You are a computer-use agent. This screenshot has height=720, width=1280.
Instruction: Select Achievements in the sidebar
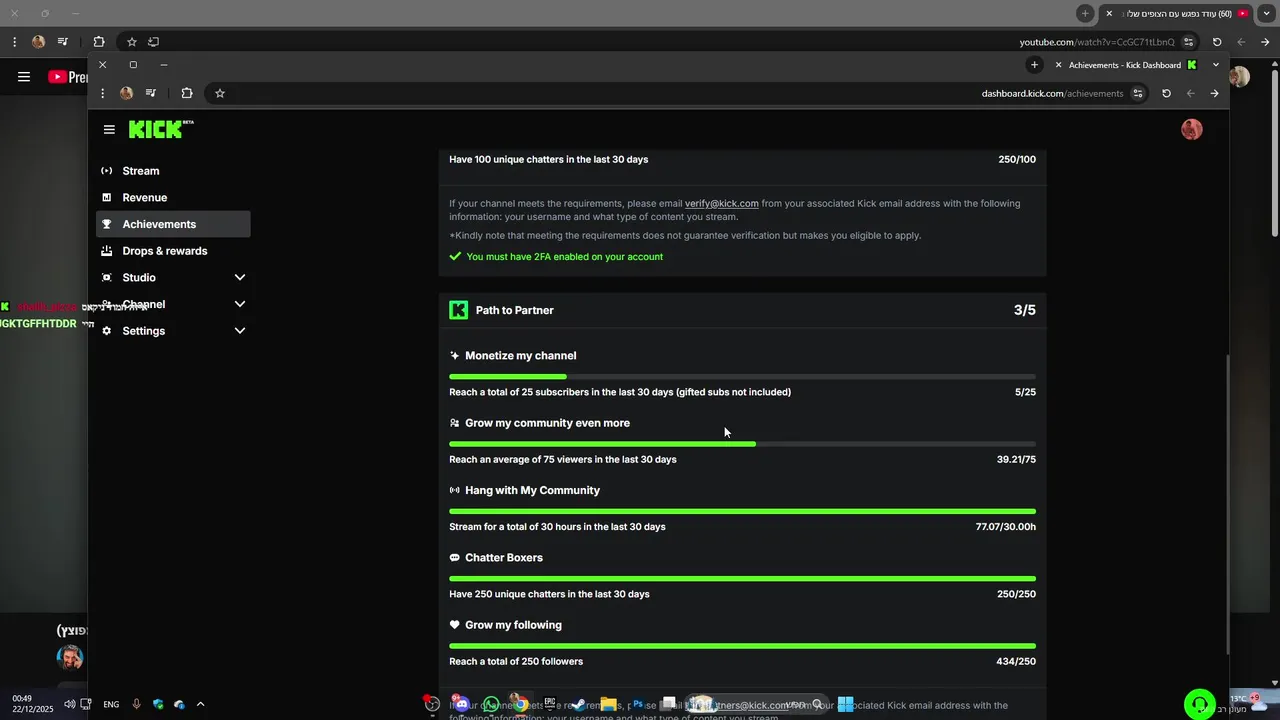(173, 224)
